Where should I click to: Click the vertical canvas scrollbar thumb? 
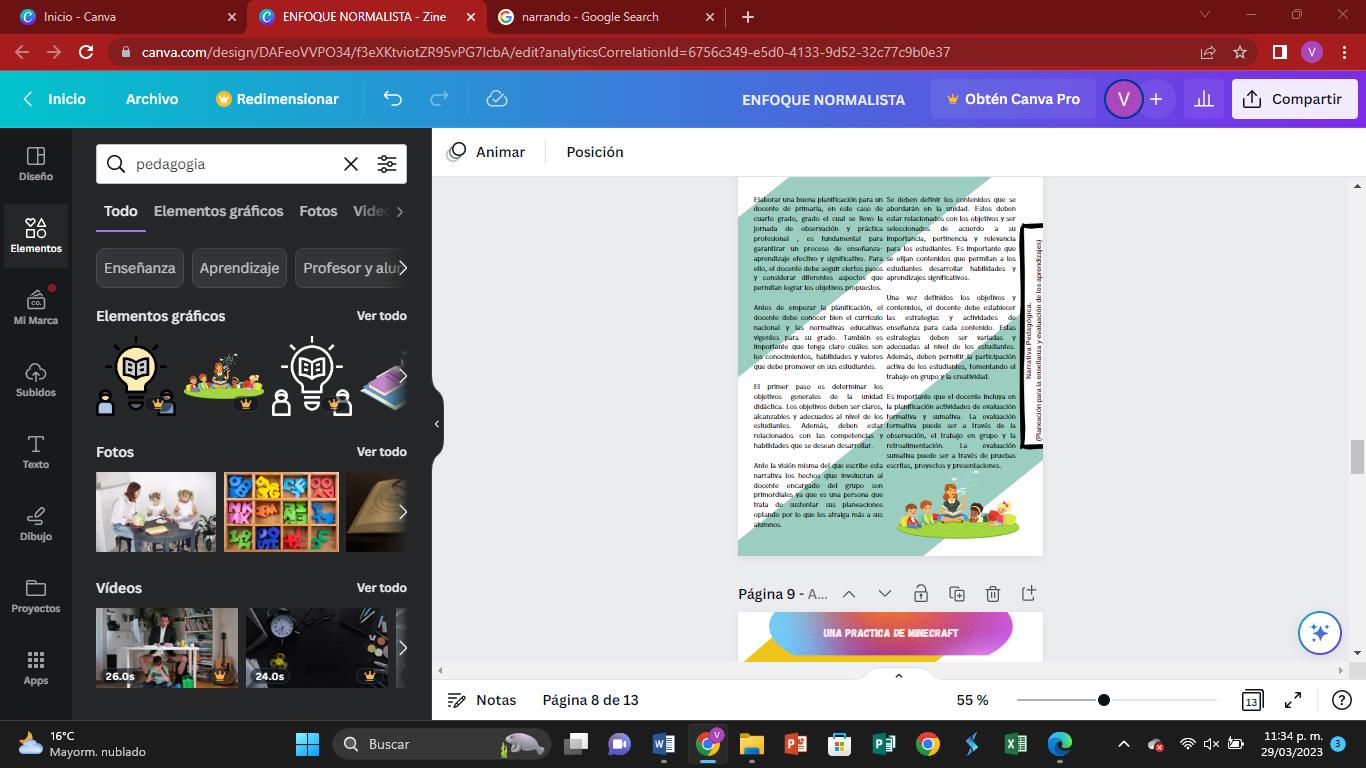(x=1358, y=457)
